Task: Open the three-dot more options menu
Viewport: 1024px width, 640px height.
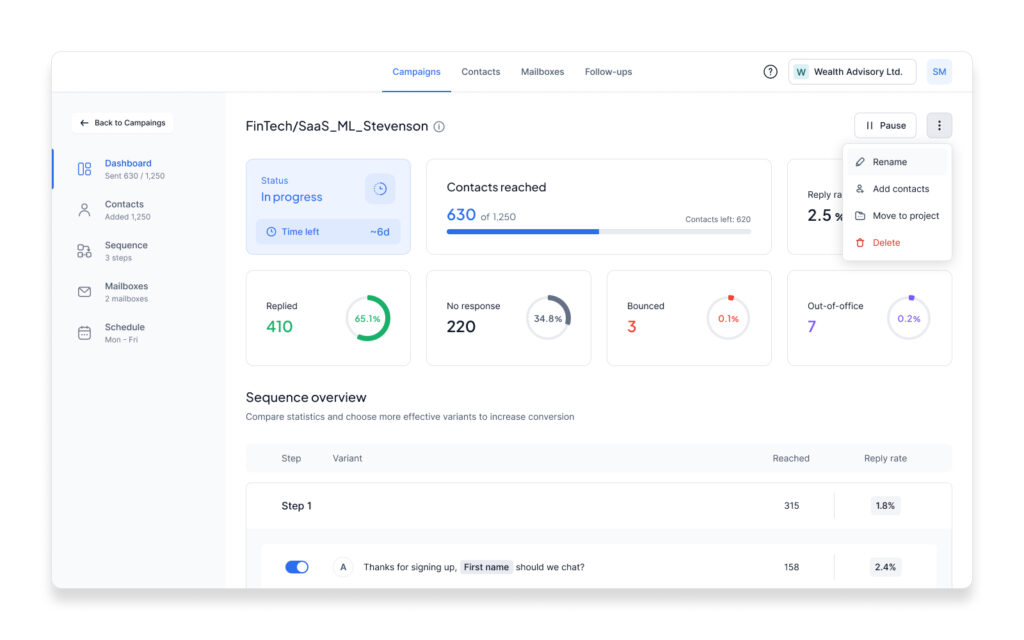Action: (938, 125)
